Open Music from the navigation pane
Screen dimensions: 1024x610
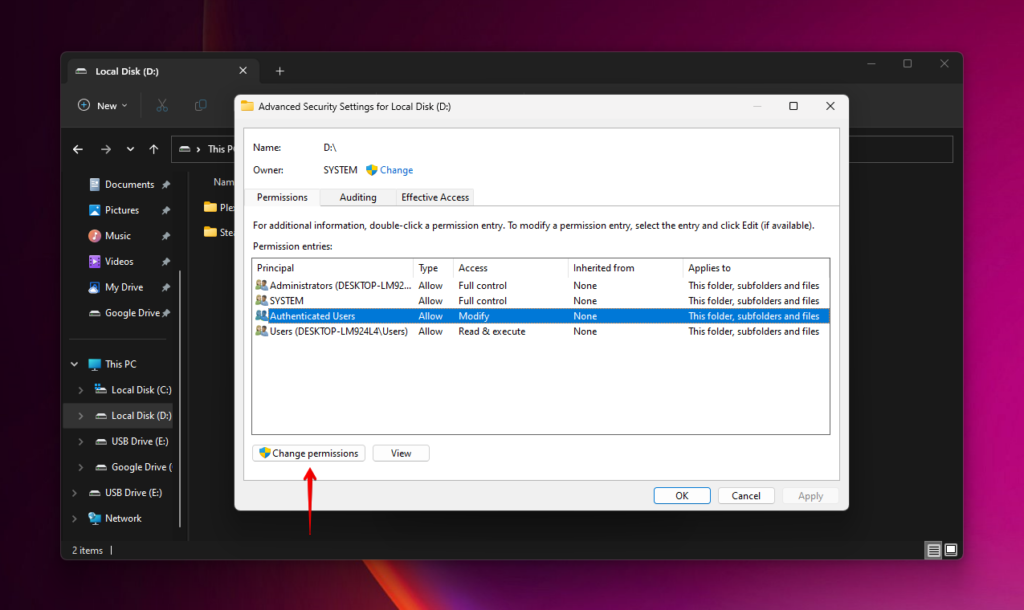116,235
